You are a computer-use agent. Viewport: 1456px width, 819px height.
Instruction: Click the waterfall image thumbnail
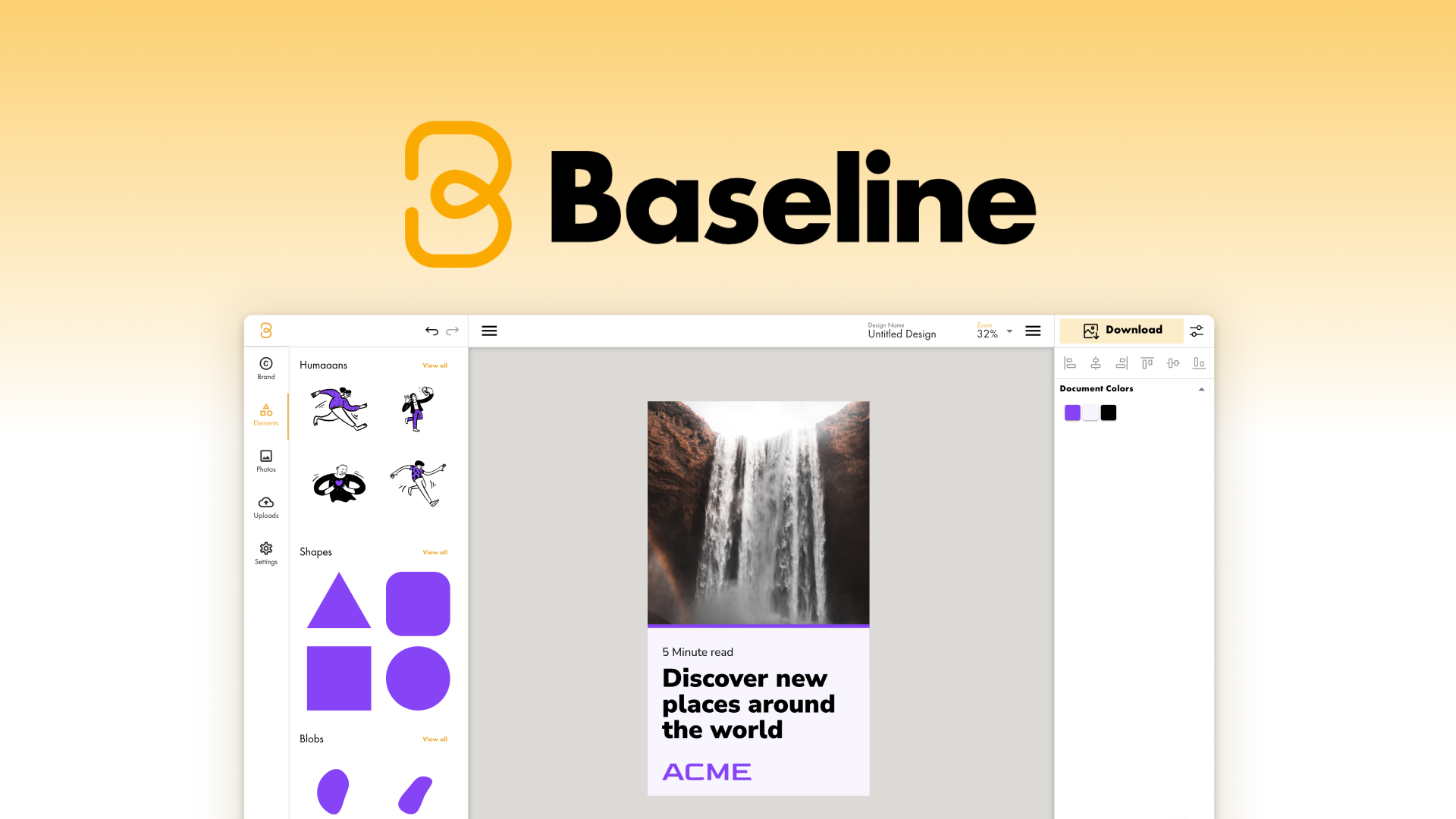pos(758,512)
